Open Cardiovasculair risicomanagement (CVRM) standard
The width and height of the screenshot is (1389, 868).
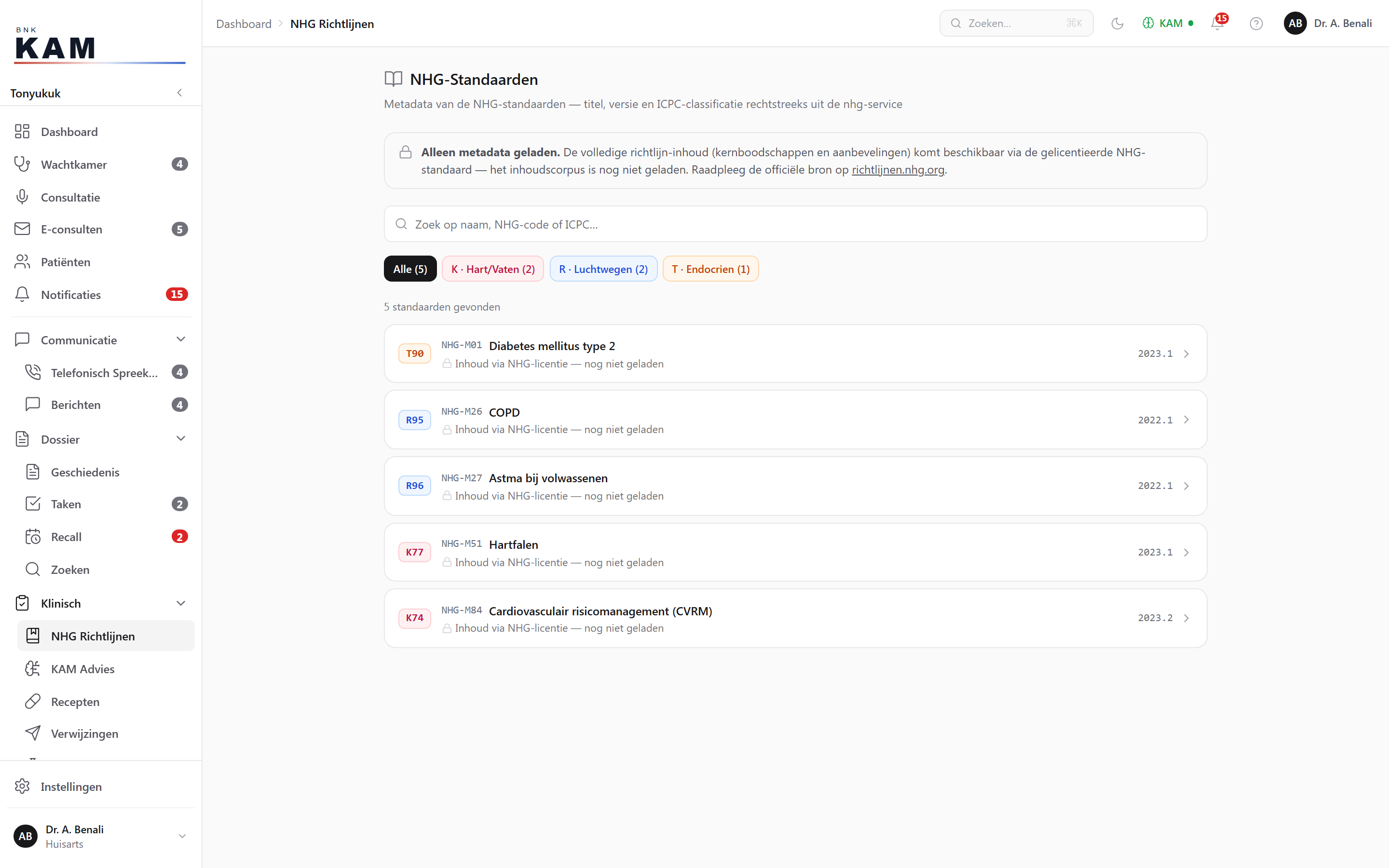(x=795, y=618)
